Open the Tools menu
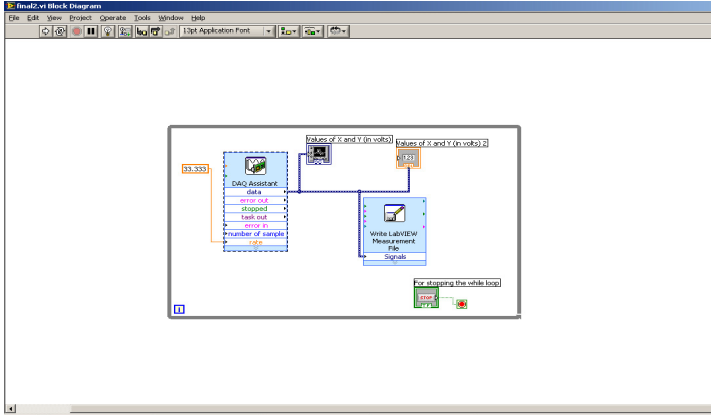This screenshot has height=415, width=711. click(142, 18)
